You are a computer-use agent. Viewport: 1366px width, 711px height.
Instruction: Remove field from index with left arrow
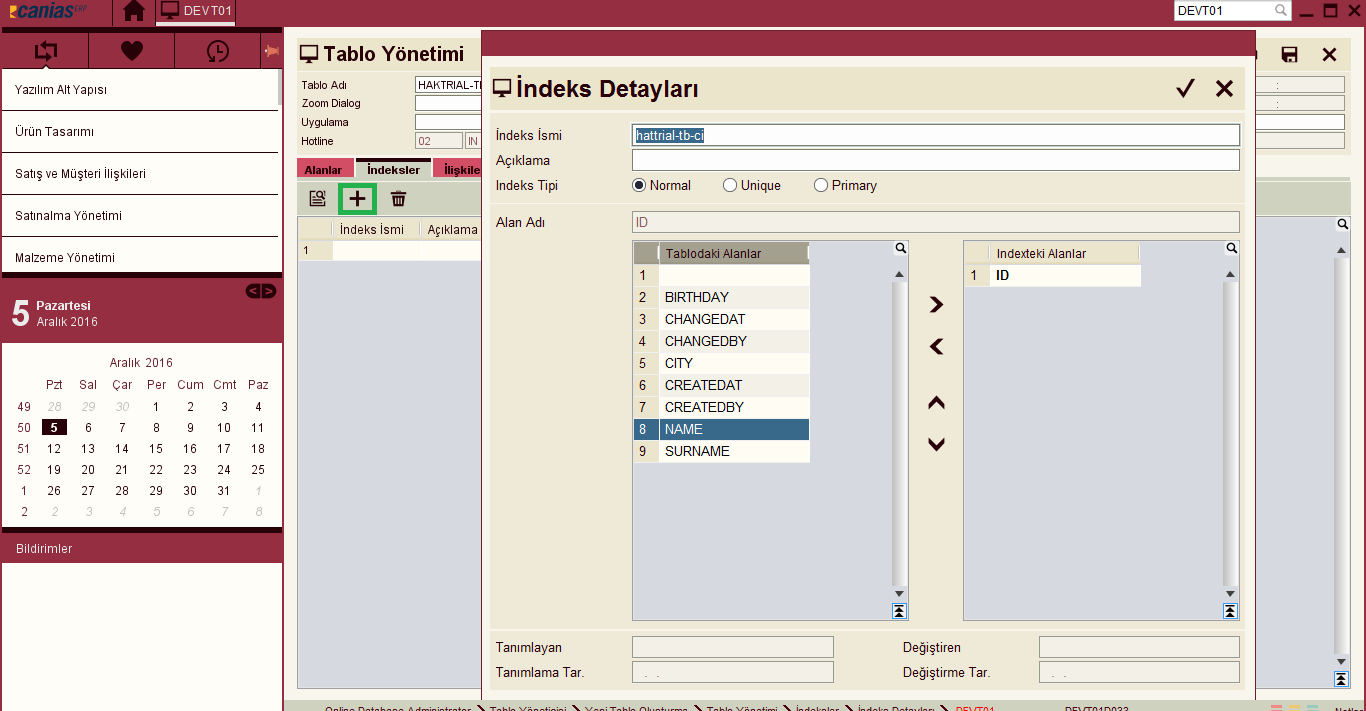[936, 347]
